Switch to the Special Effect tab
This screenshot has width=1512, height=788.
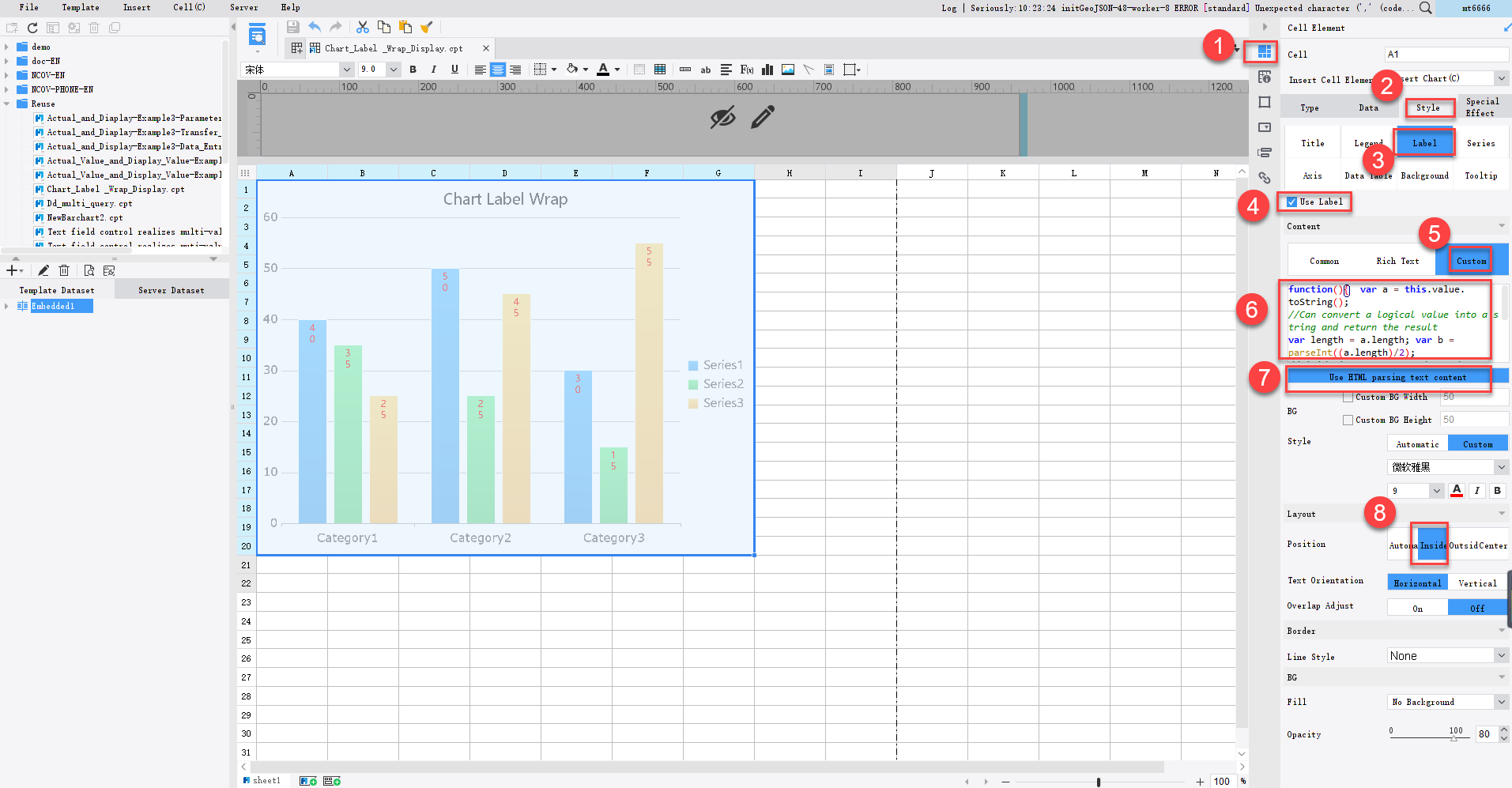[x=1482, y=108]
